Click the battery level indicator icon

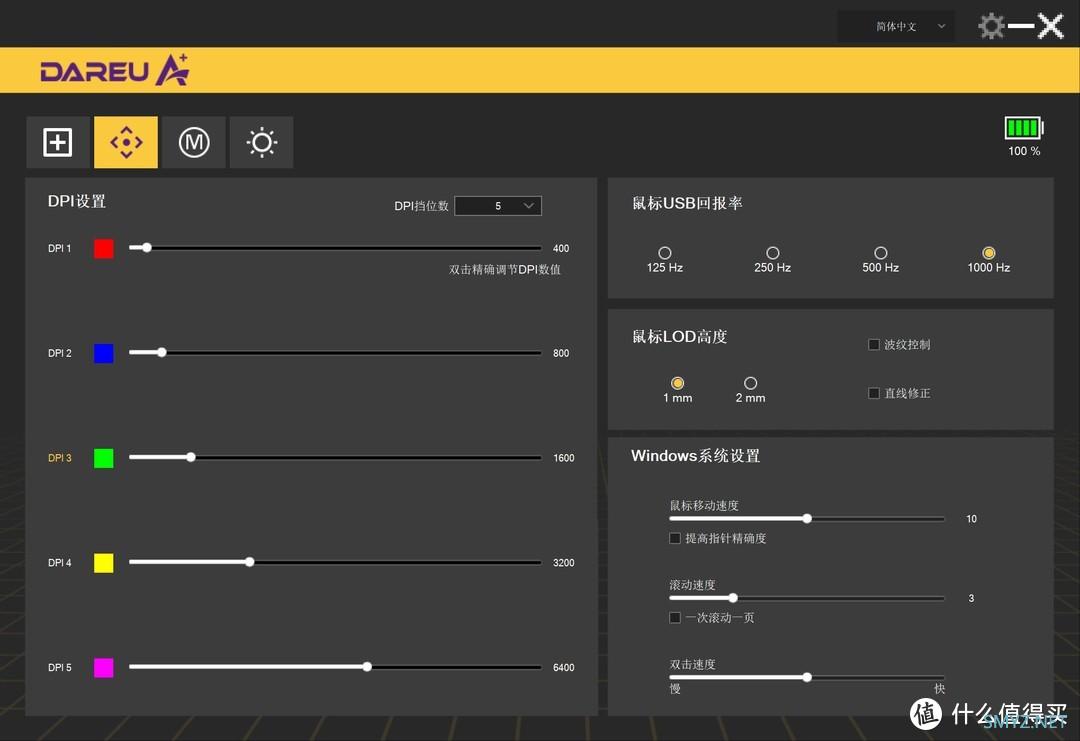tap(1024, 127)
